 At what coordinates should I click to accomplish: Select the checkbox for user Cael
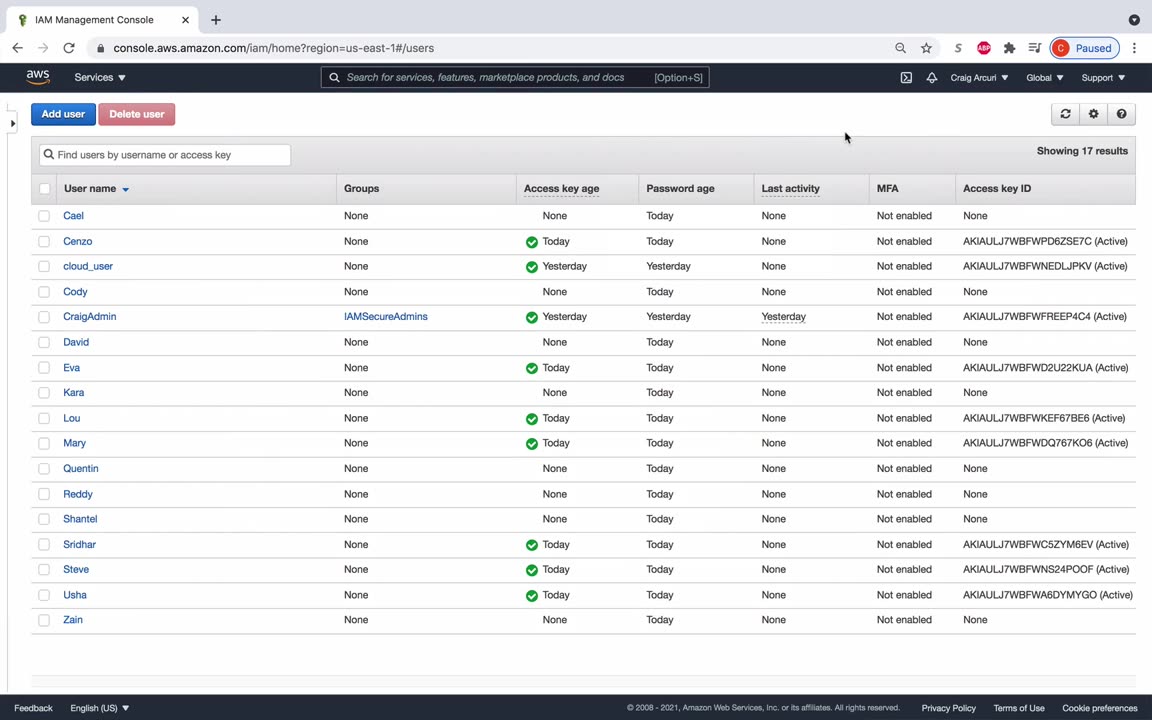click(x=44, y=216)
